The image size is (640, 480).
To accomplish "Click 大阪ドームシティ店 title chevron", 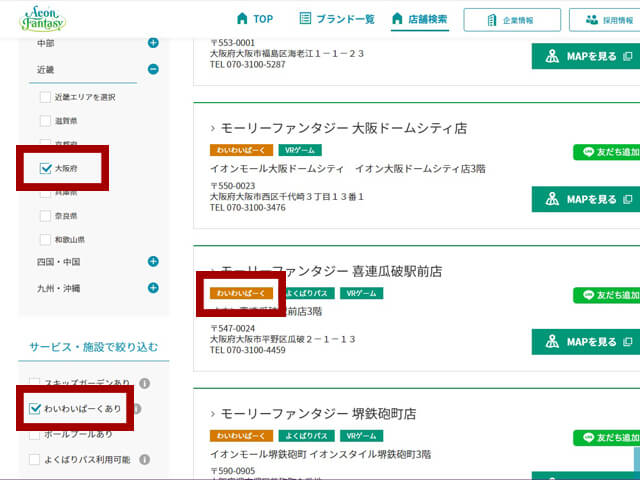I will click(213, 129).
